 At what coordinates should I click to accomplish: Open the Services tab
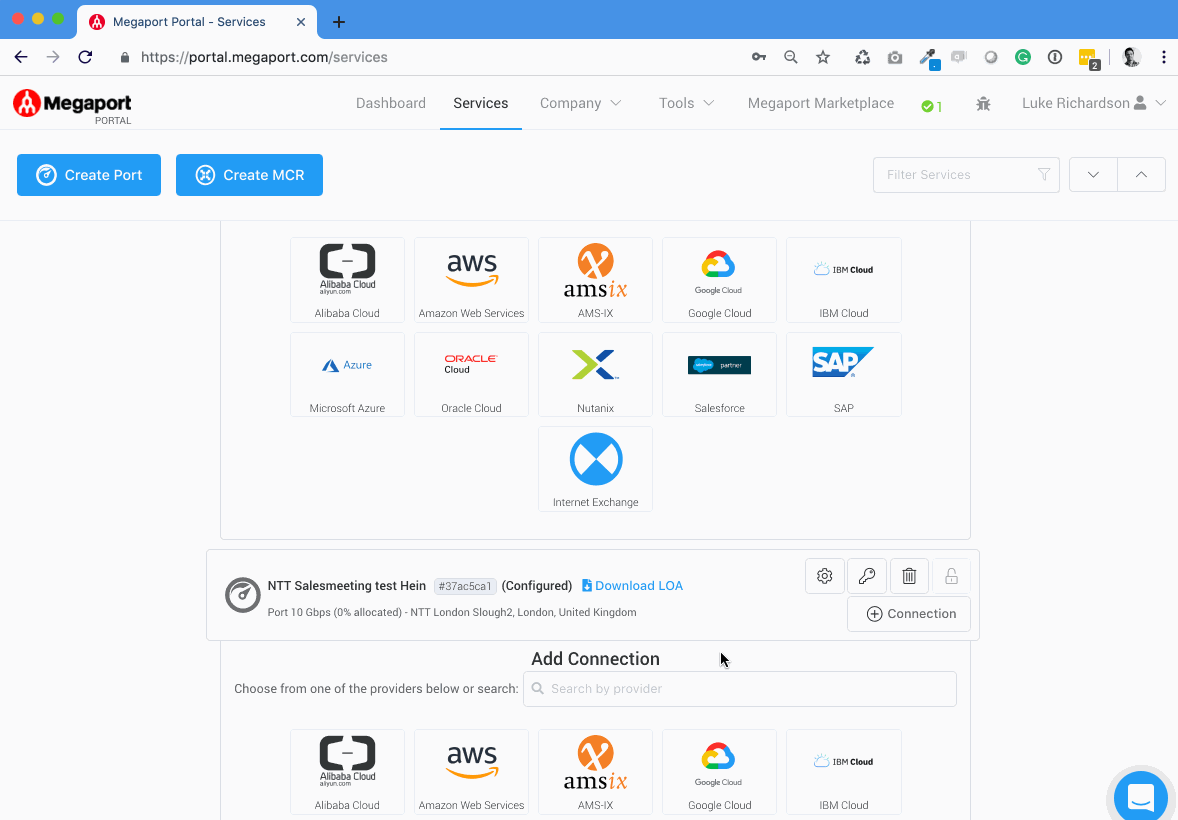tap(481, 103)
